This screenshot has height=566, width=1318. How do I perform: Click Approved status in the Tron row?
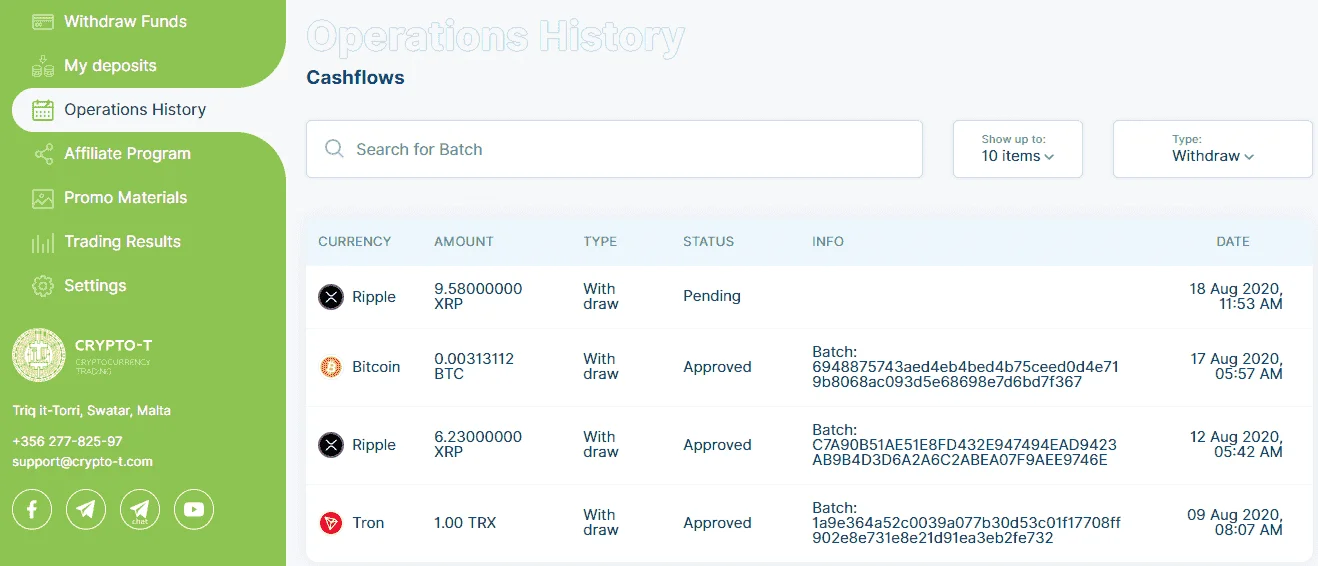[717, 523]
